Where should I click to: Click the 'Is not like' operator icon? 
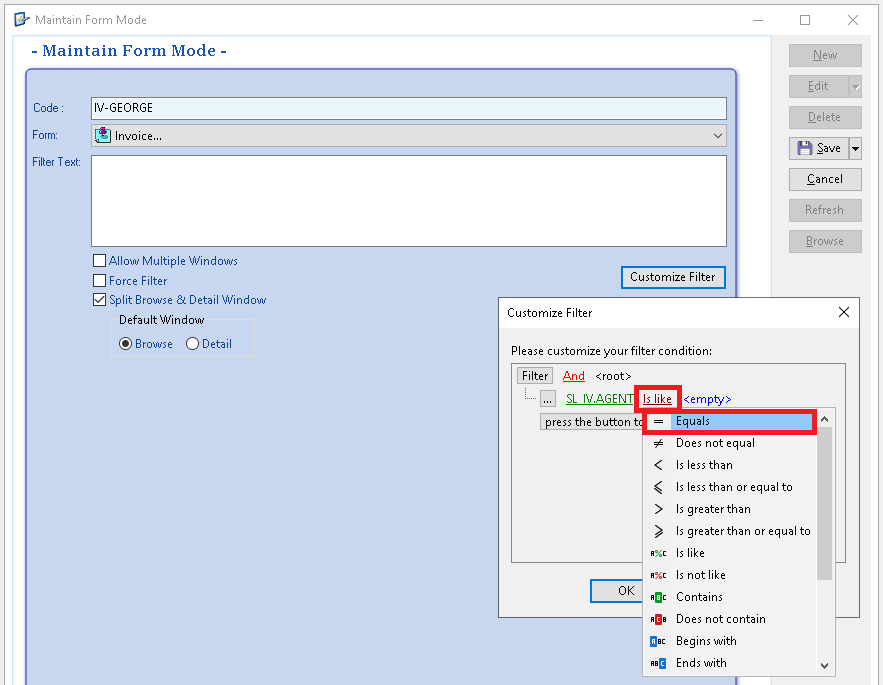coord(658,575)
